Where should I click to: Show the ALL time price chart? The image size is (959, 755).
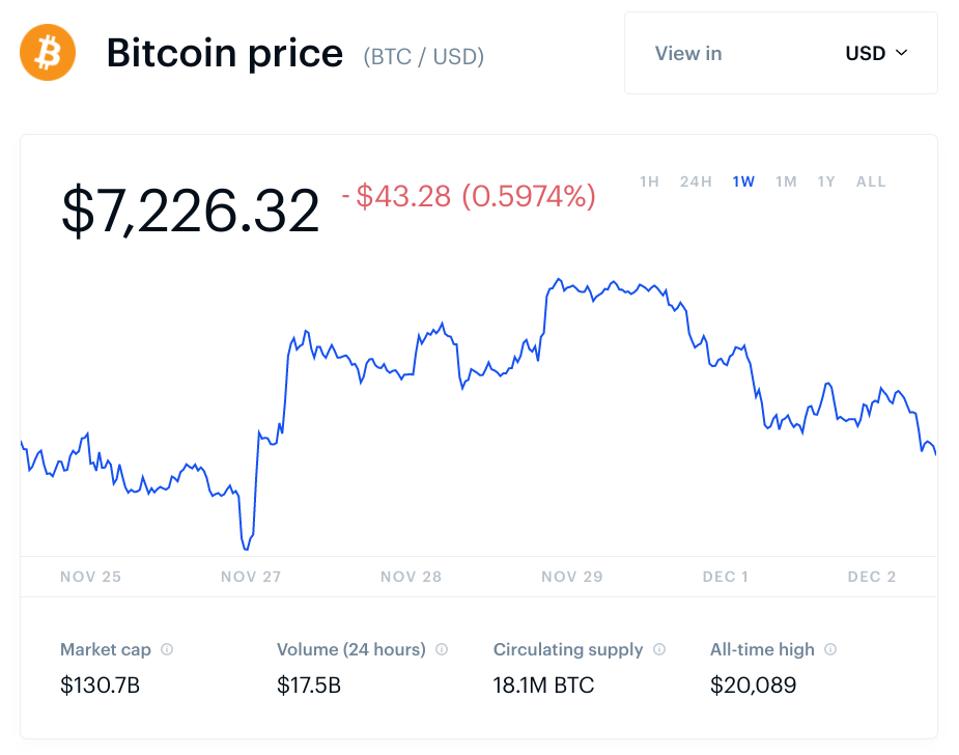point(870,182)
